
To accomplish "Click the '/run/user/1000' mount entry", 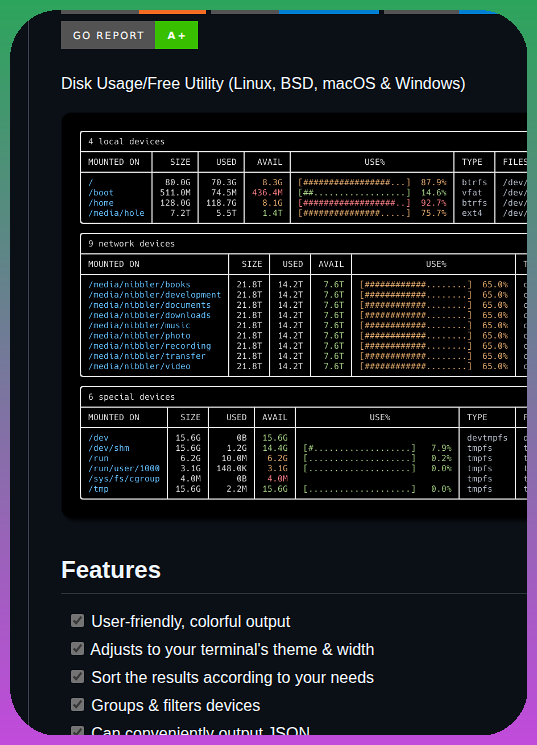I will [x=124, y=468].
